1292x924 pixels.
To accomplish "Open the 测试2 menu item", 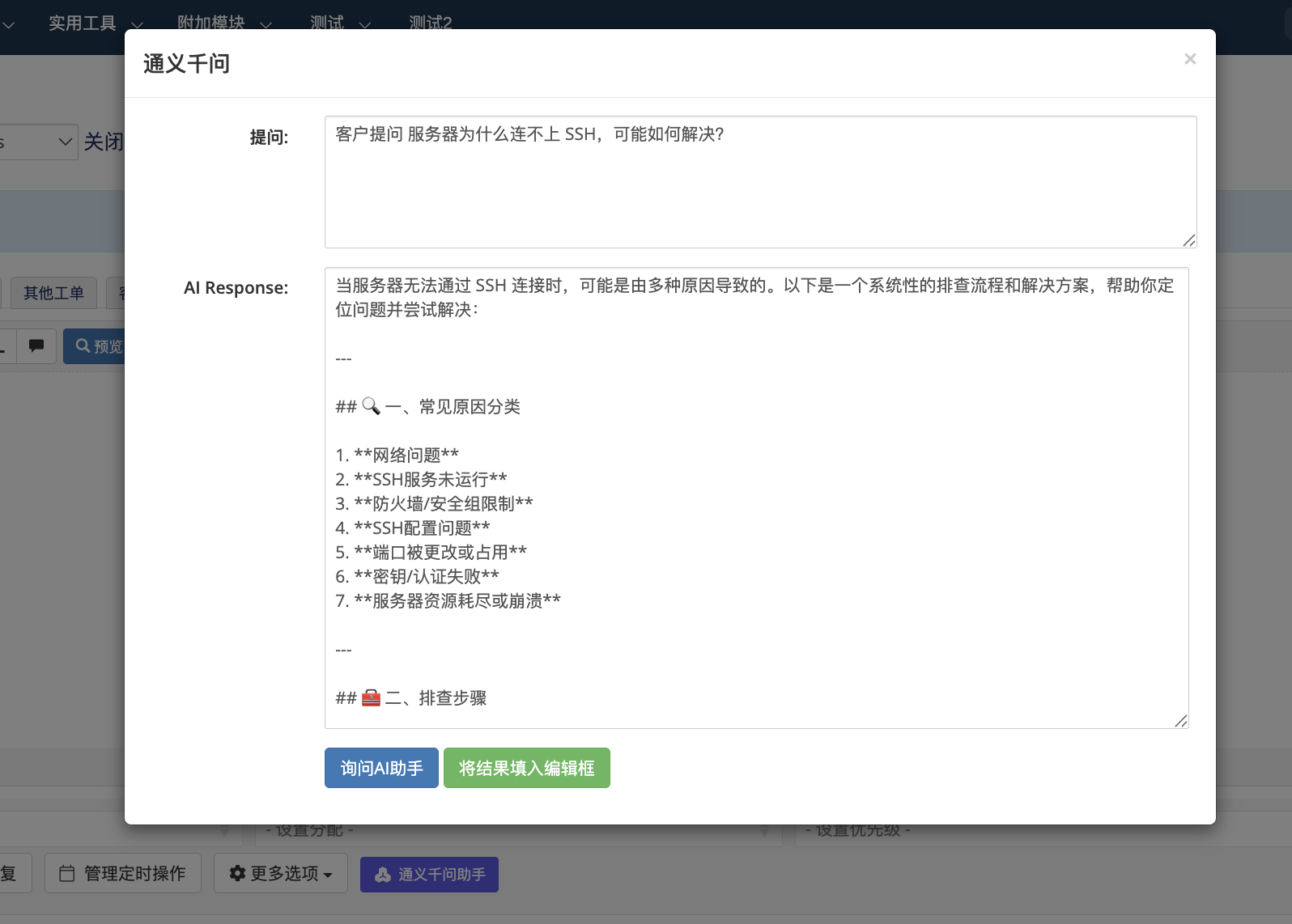I will [x=430, y=23].
